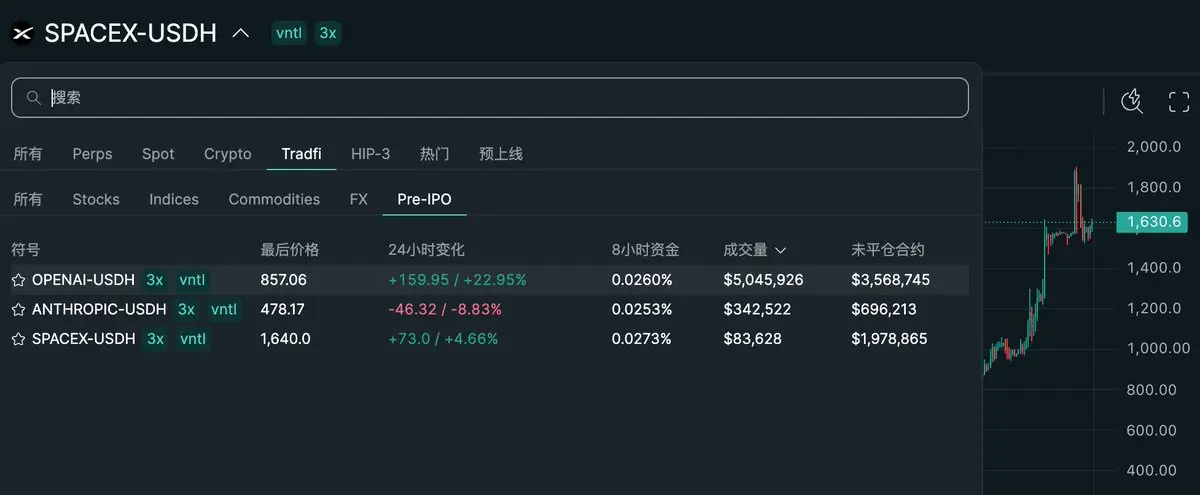Sort by 符号 column header
Image resolution: width=1200 pixels, height=495 pixels.
[25, 250]
